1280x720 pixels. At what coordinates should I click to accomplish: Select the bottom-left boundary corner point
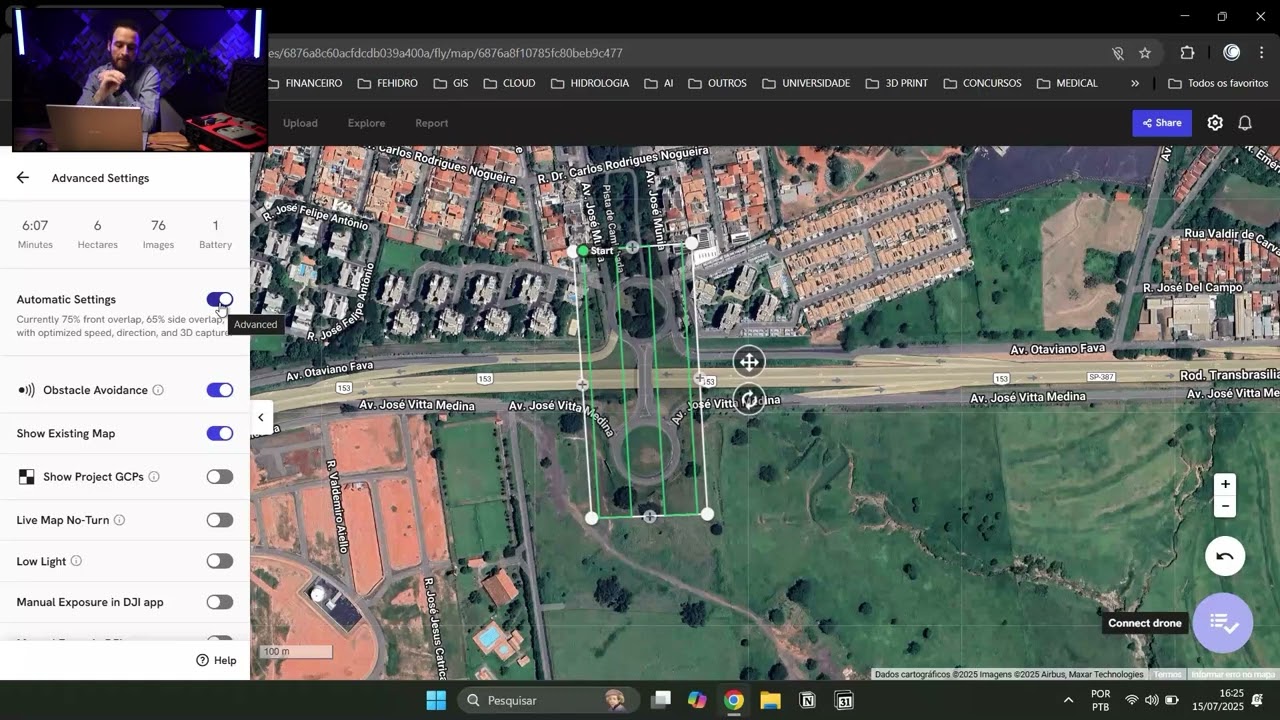pyautogui.click(x=592, y=518)
